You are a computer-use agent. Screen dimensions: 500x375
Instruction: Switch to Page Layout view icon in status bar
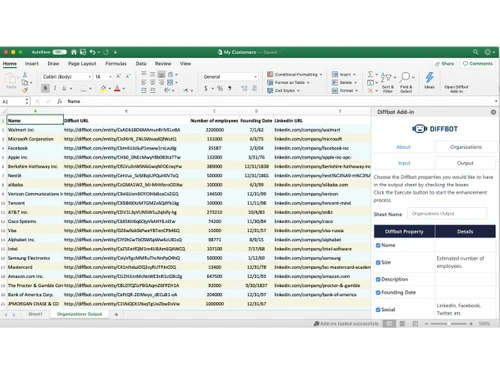pyautogui.click(x=402, y=324)
